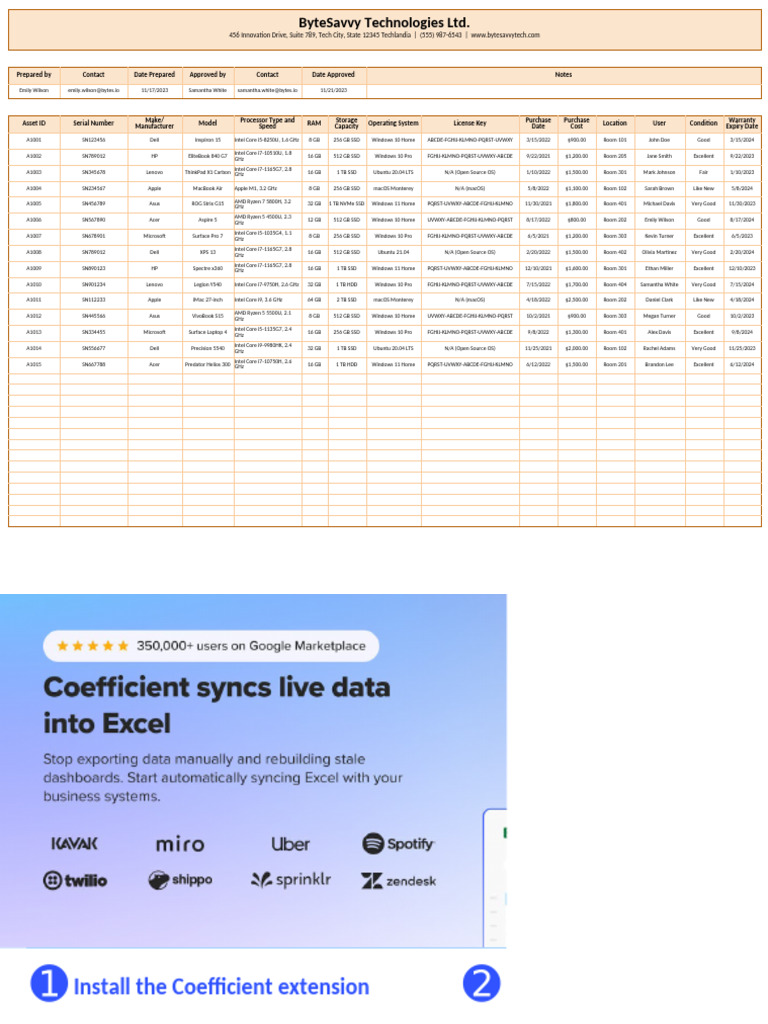Screen dimensions: 768x1024
Task: Select the Purchase Cost column header
Action: click(x=577, y=123)
